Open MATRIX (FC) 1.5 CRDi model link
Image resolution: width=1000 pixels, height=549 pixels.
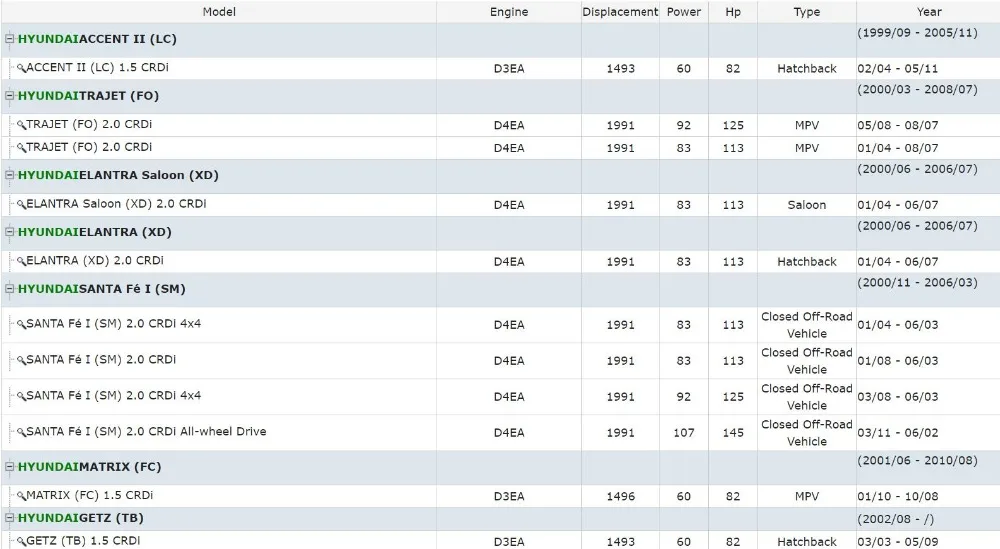89,495
